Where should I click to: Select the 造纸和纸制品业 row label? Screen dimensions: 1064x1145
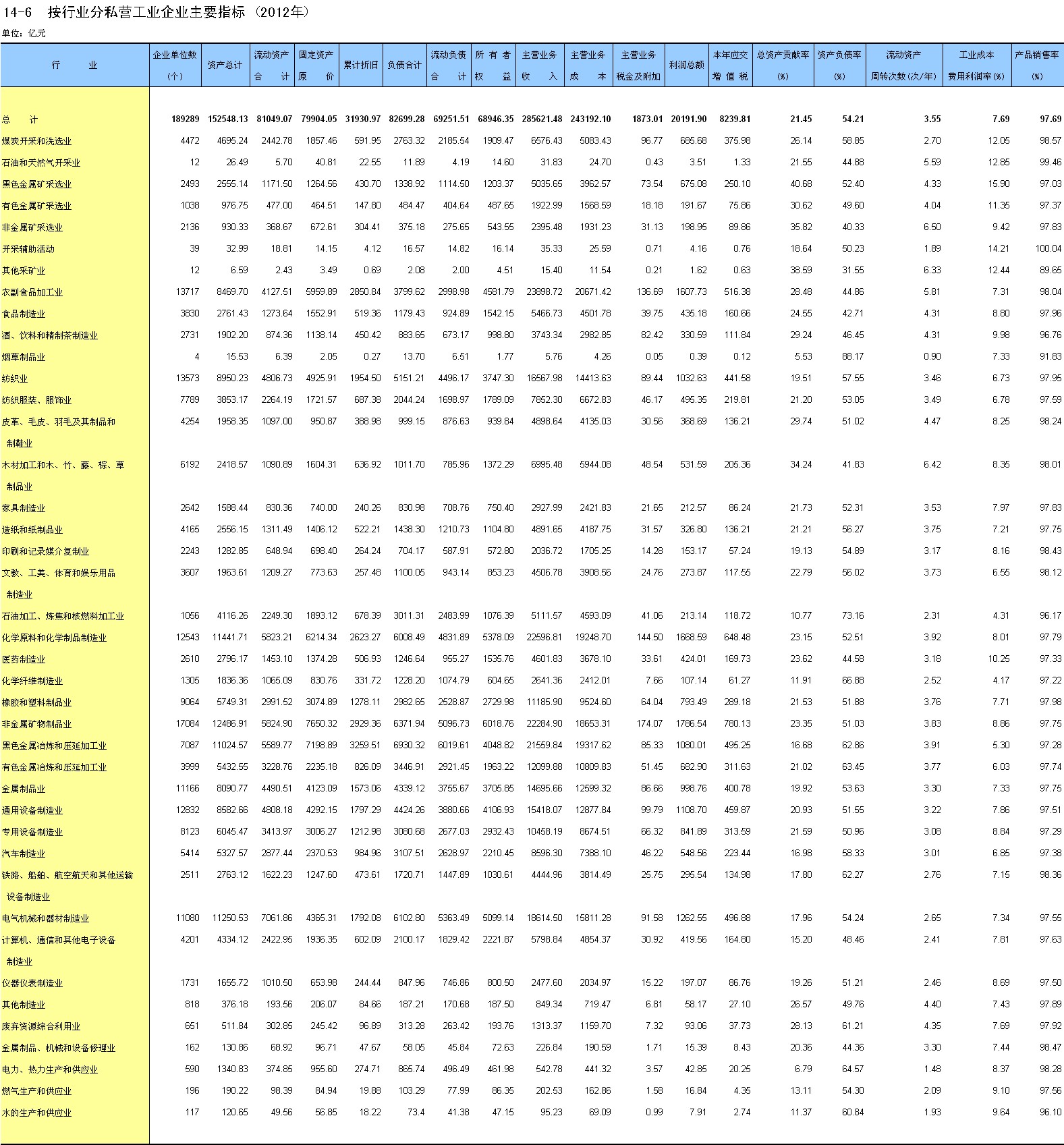(x=32, y=530)
